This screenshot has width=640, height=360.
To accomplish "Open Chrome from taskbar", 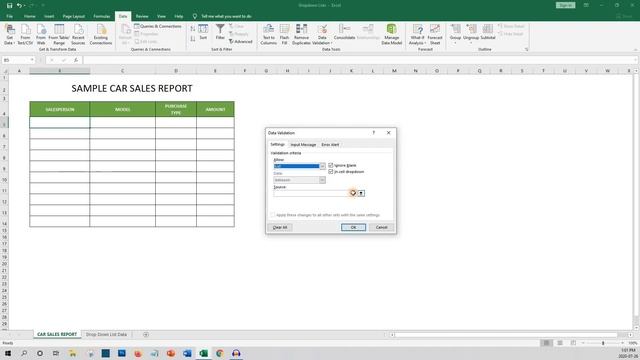I will 220,353.
